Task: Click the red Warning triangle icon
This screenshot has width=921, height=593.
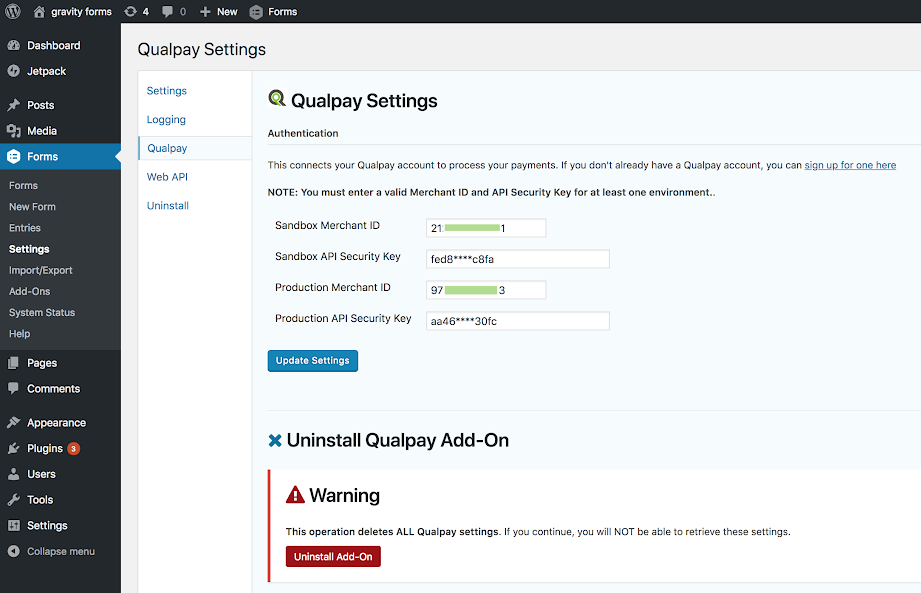Action: pyautogui.click(x=295, y=495)
